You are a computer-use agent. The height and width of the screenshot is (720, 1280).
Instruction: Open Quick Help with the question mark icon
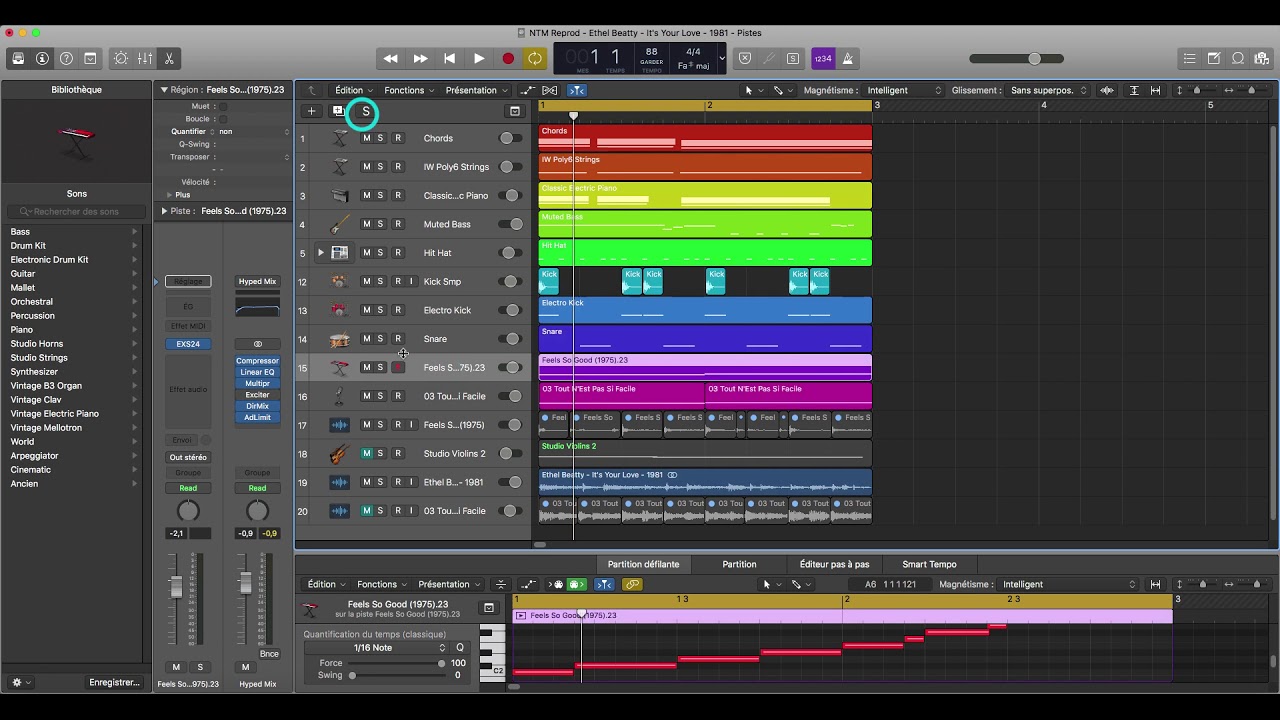tap(66, 59)
